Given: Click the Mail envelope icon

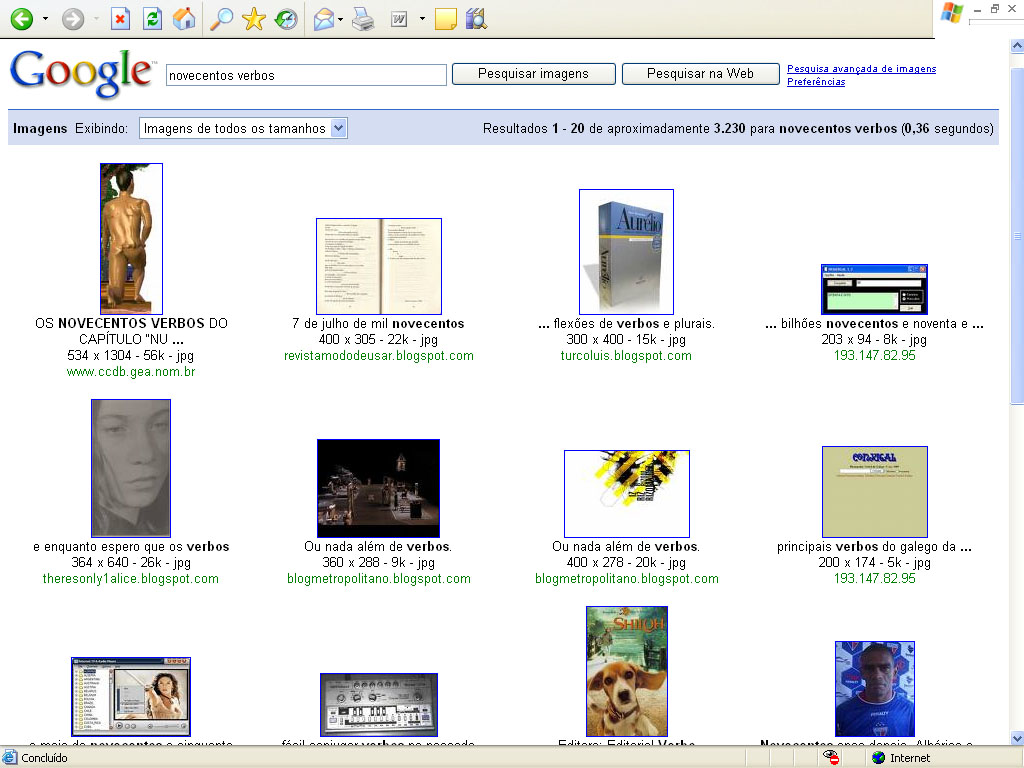Looking at the screenshot, I should (323, 18).
